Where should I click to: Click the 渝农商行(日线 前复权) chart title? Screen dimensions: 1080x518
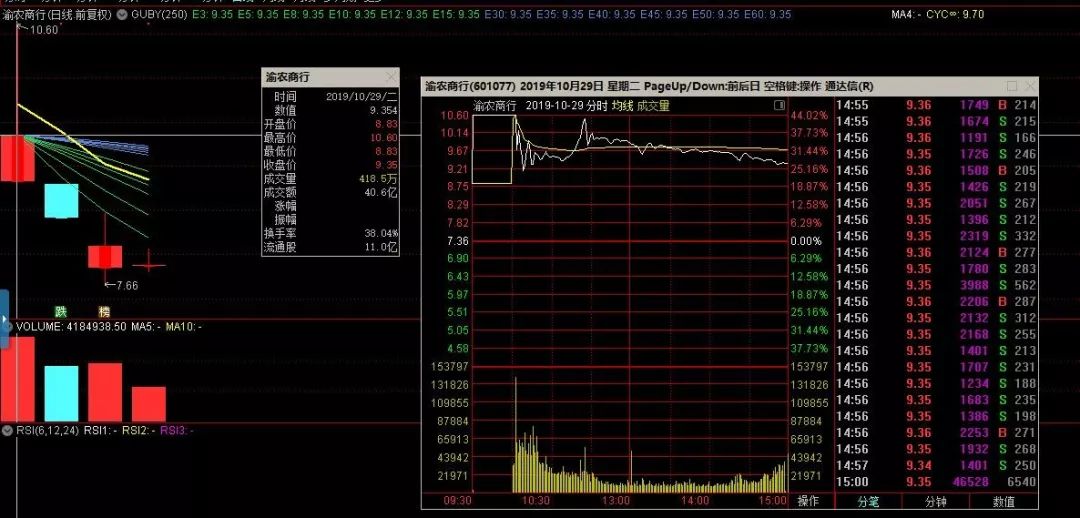pos(56,14)
